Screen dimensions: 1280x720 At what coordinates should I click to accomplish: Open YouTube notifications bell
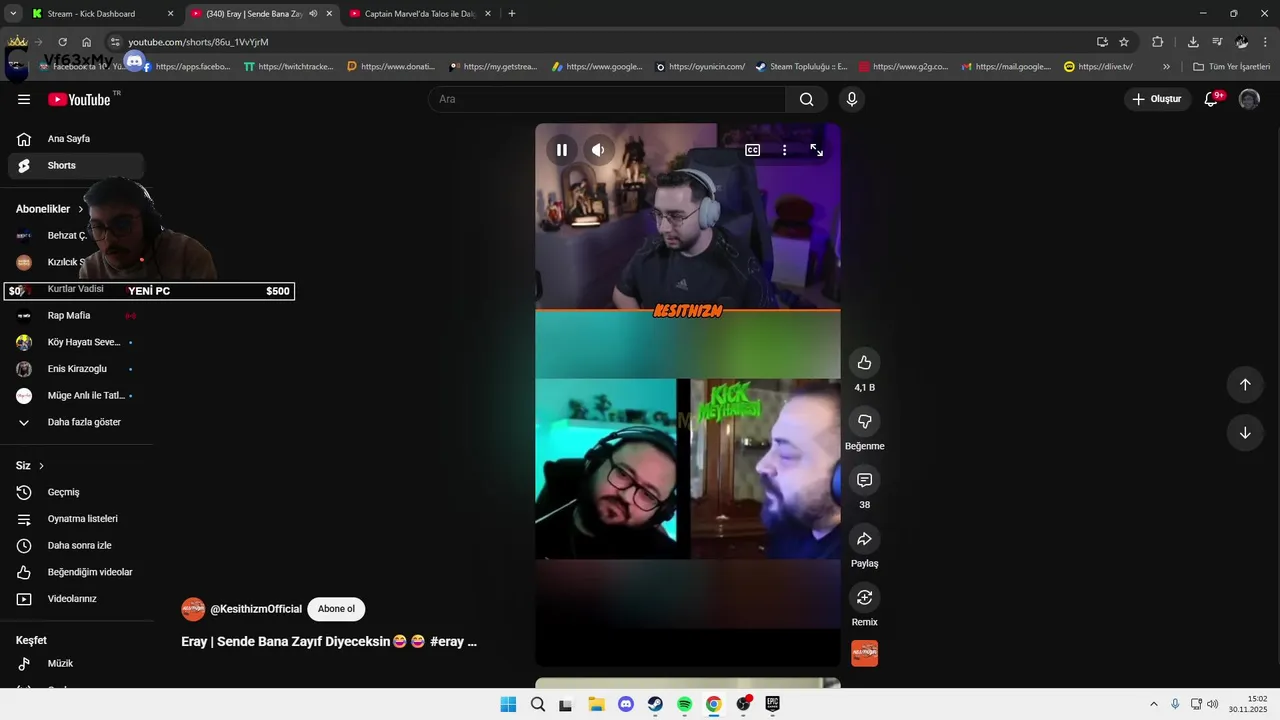1211,99
